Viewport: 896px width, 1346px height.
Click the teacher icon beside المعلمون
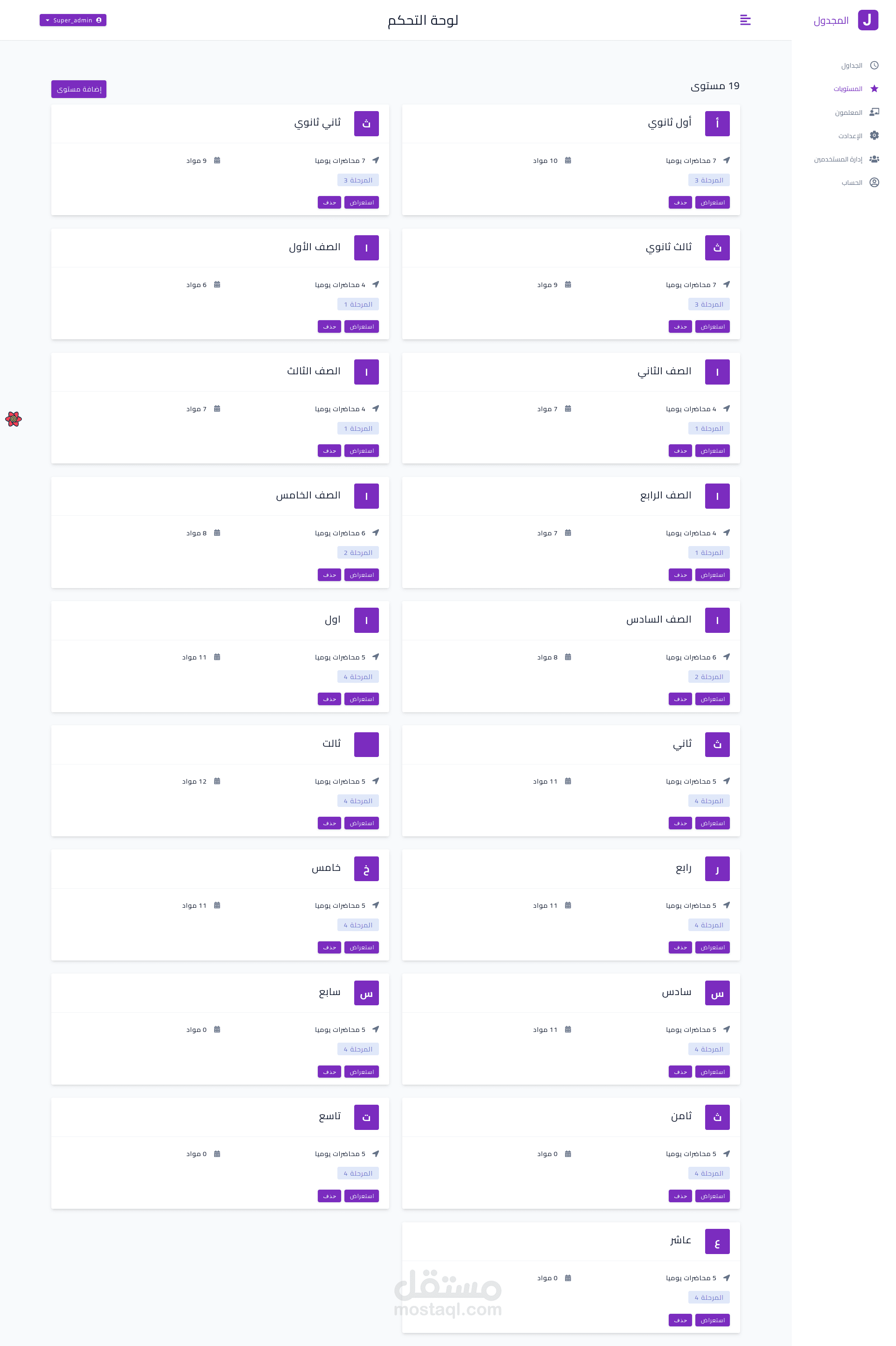point(874,112)
